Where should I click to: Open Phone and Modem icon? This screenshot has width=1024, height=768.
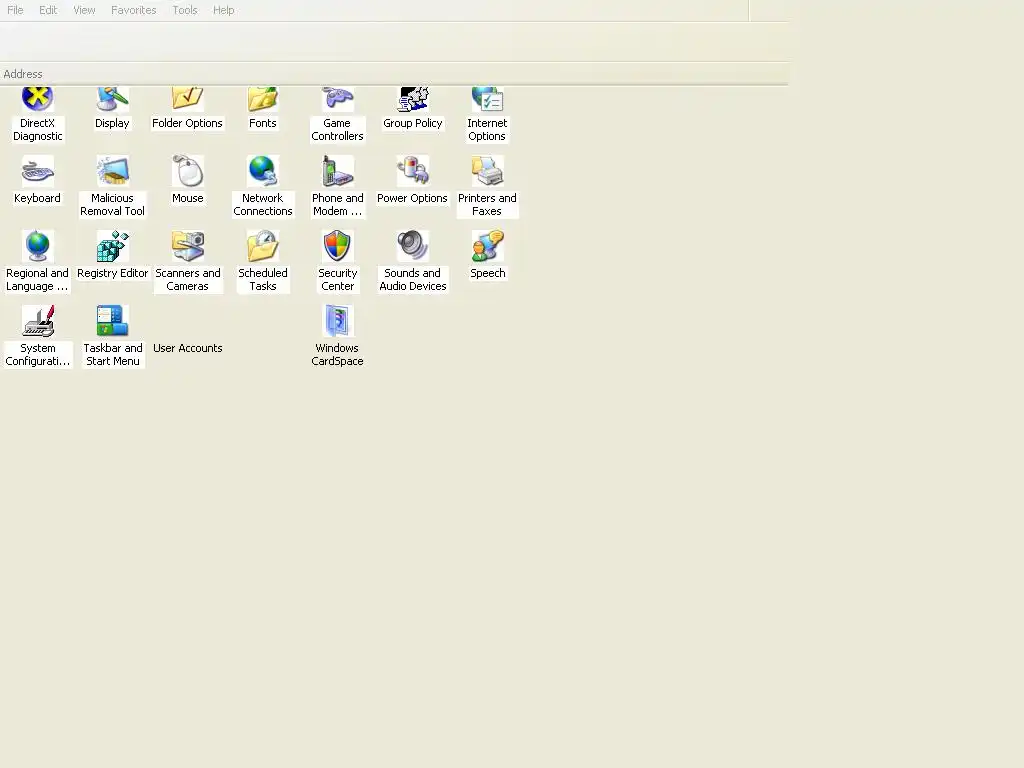click(x=337, y=171)
